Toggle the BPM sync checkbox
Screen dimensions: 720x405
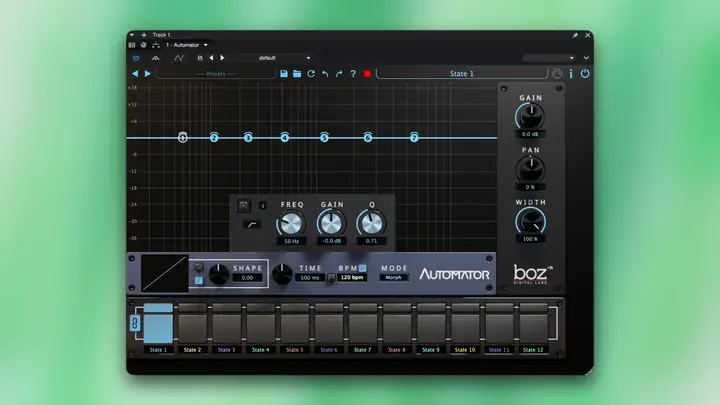363,268
